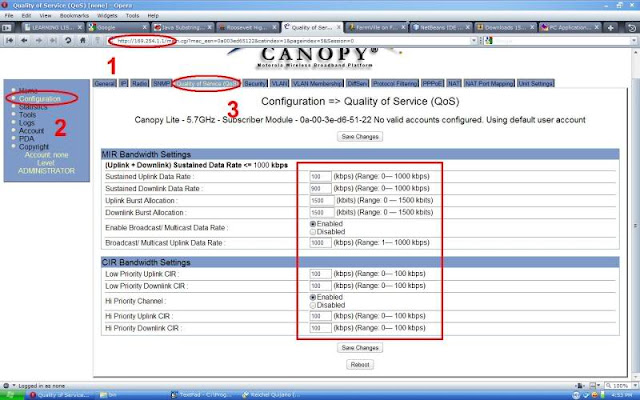Open the Account sidebar link
Viewport: 640px width, 400px height.
tap(31, 131)
